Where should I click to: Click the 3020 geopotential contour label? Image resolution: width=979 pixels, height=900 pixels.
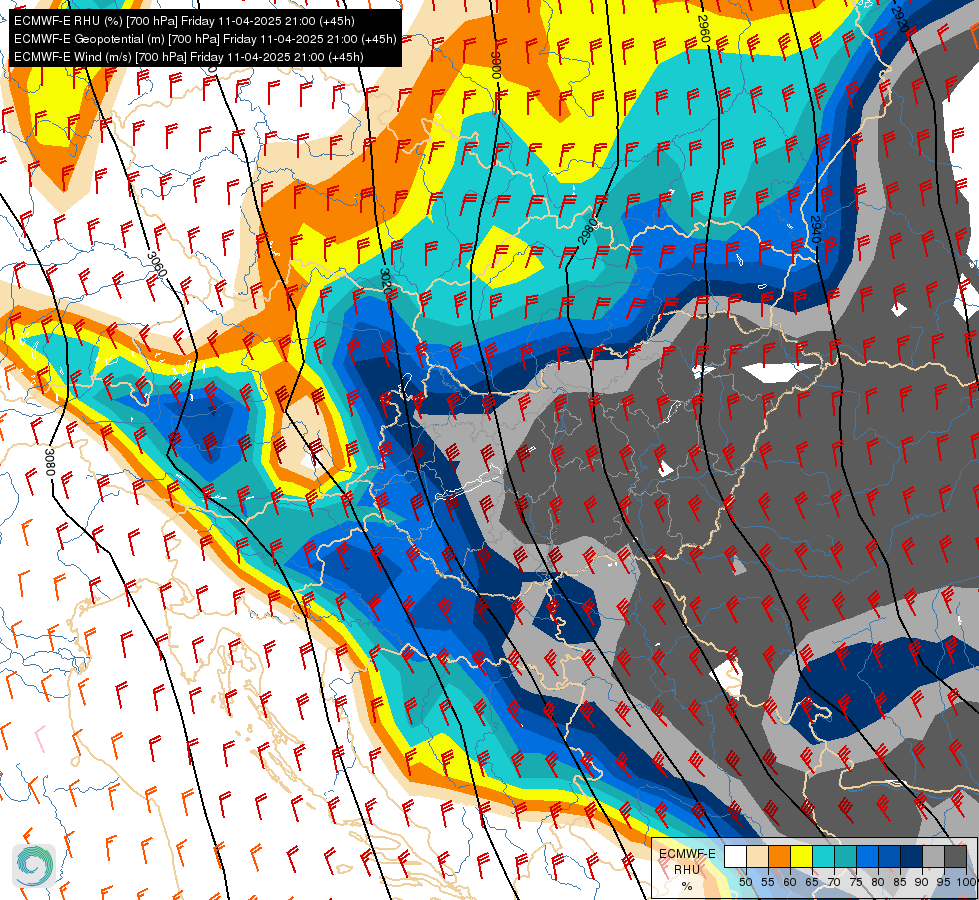pyautogui.click(x=385, y=283)
